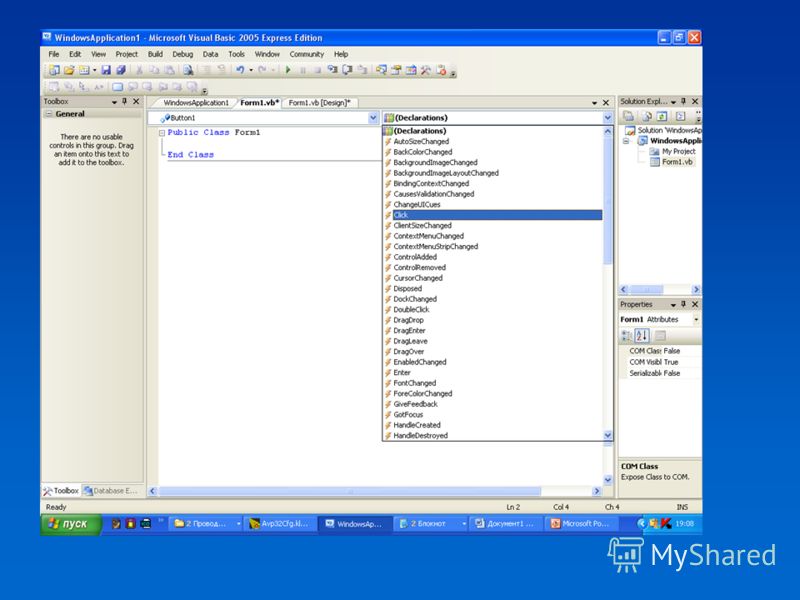Screen dimensions: 800x600
Task: Pin the Toolbox panel with auto-hide pushpin
Action: coord(124,102)
